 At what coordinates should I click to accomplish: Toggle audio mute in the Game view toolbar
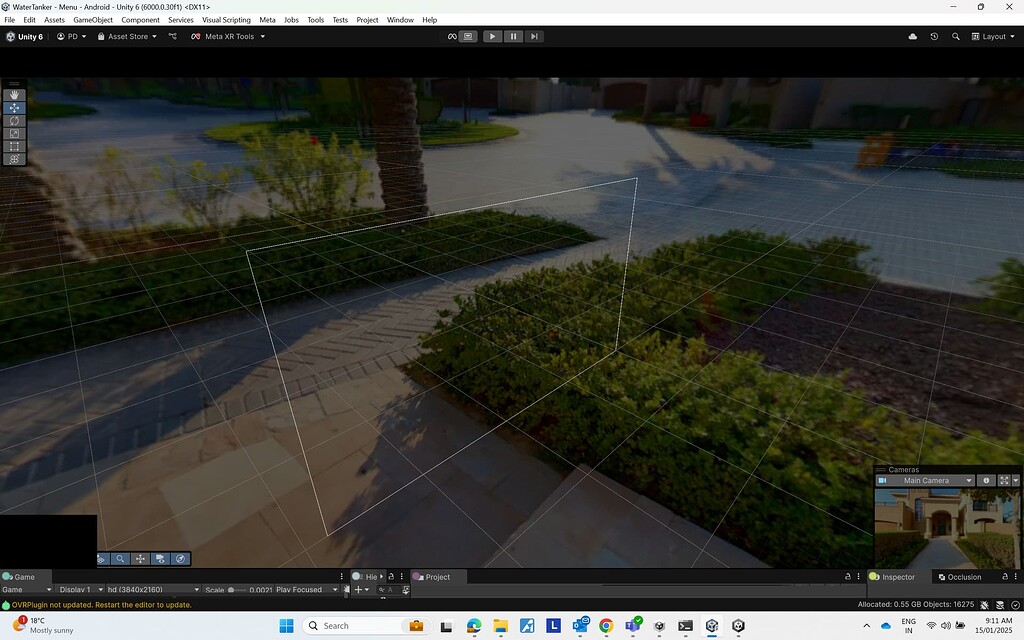[x=347, y=589]
